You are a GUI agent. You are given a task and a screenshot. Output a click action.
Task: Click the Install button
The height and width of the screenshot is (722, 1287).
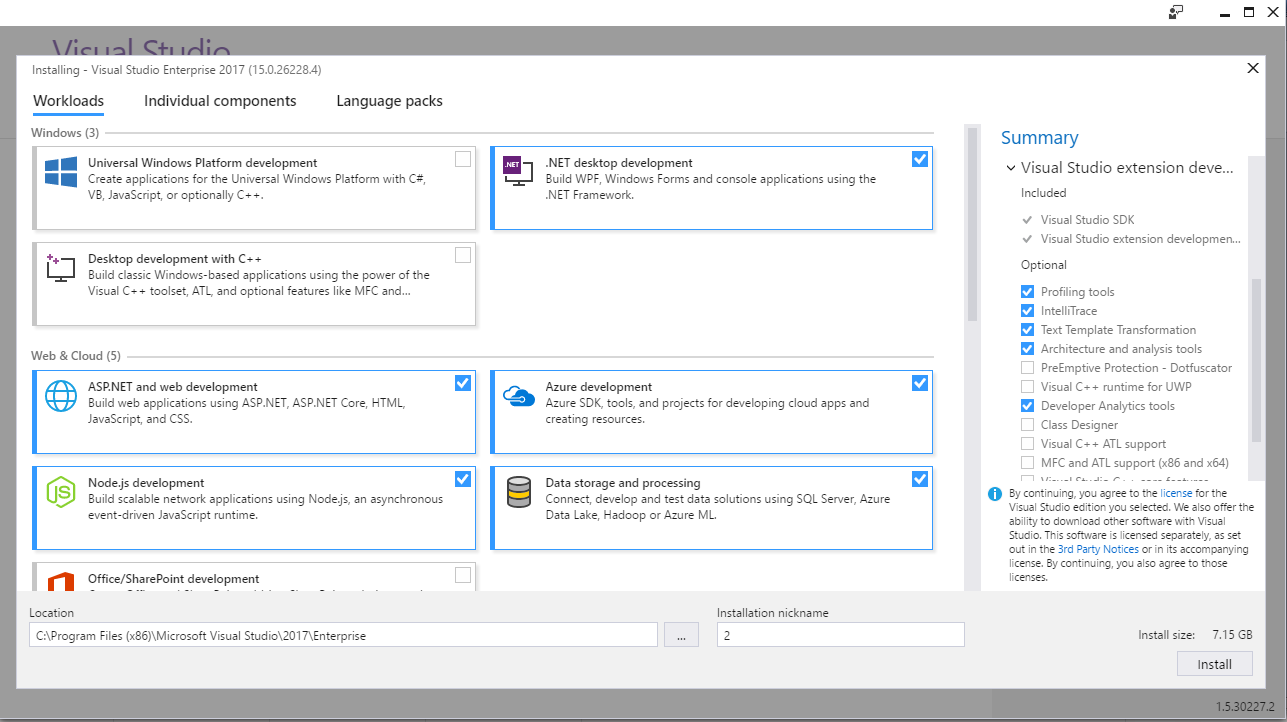coord(1214,664)
